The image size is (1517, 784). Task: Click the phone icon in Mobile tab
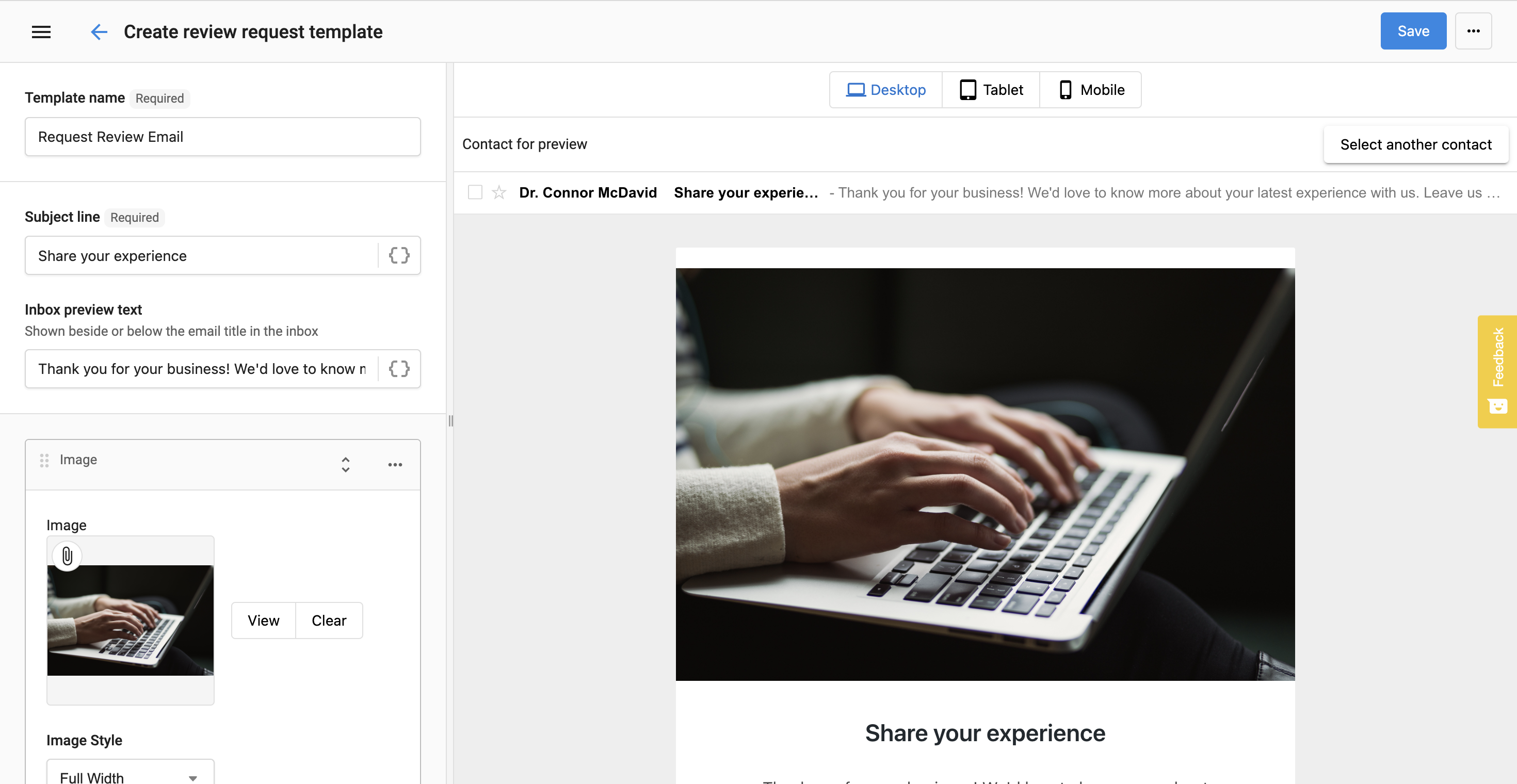[x=1066, y=90]
